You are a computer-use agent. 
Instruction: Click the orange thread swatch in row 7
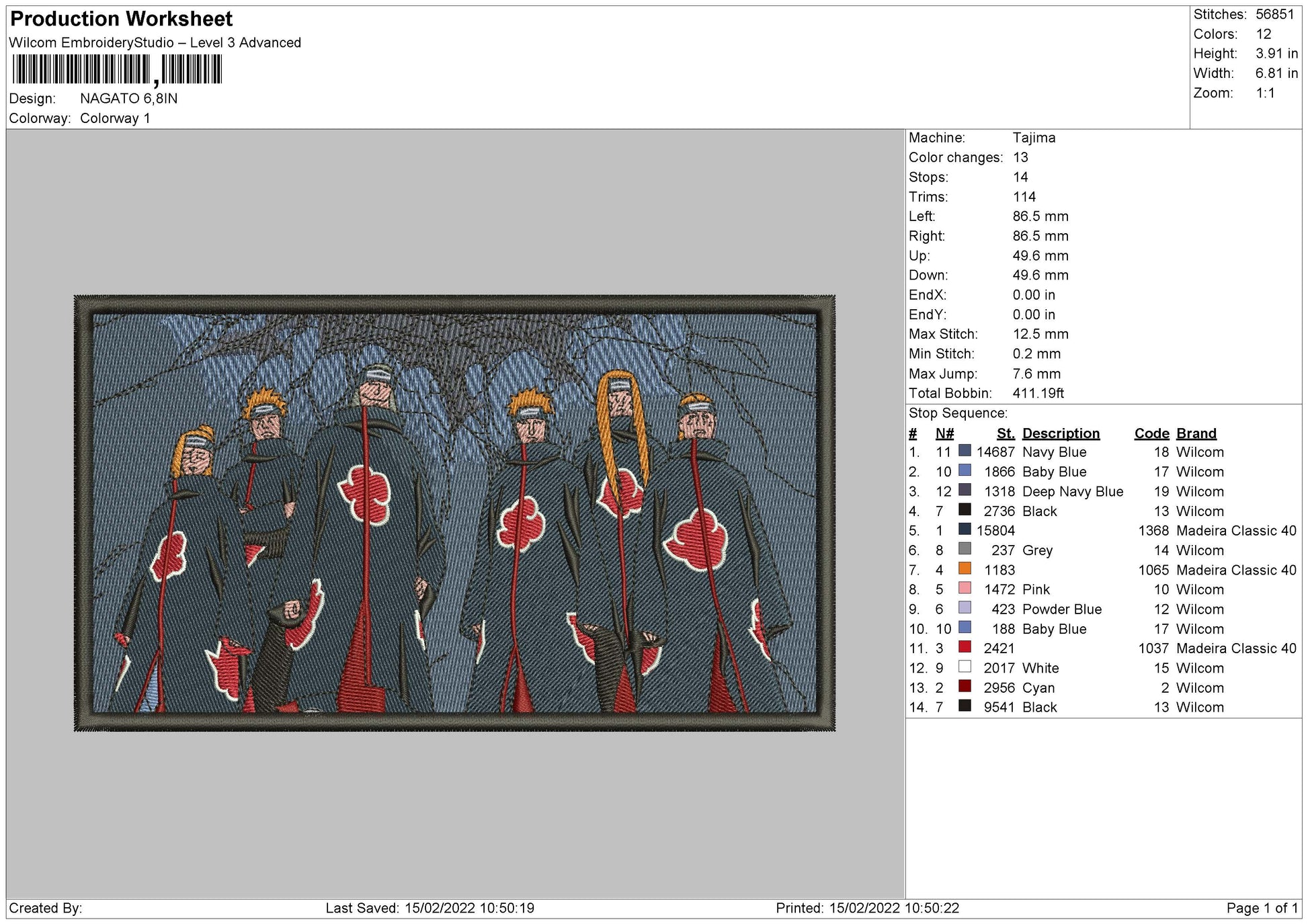[x=965, y=569]
